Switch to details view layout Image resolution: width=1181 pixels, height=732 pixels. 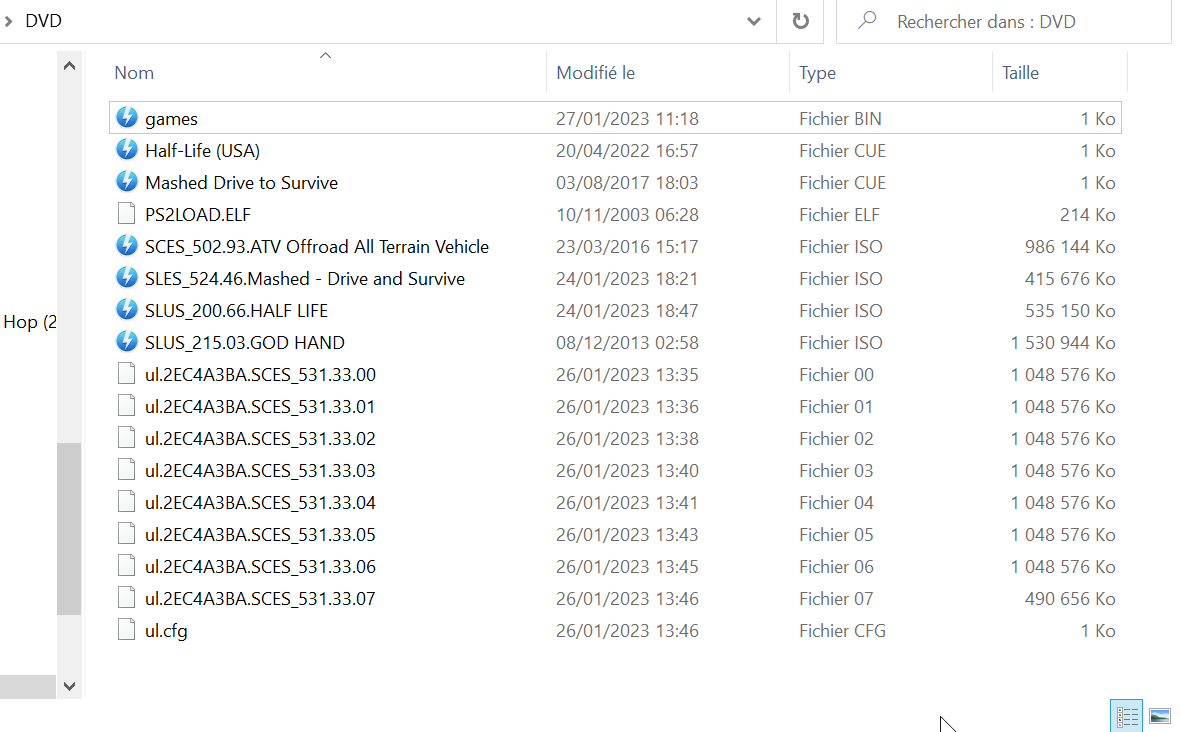point(1127,716)
